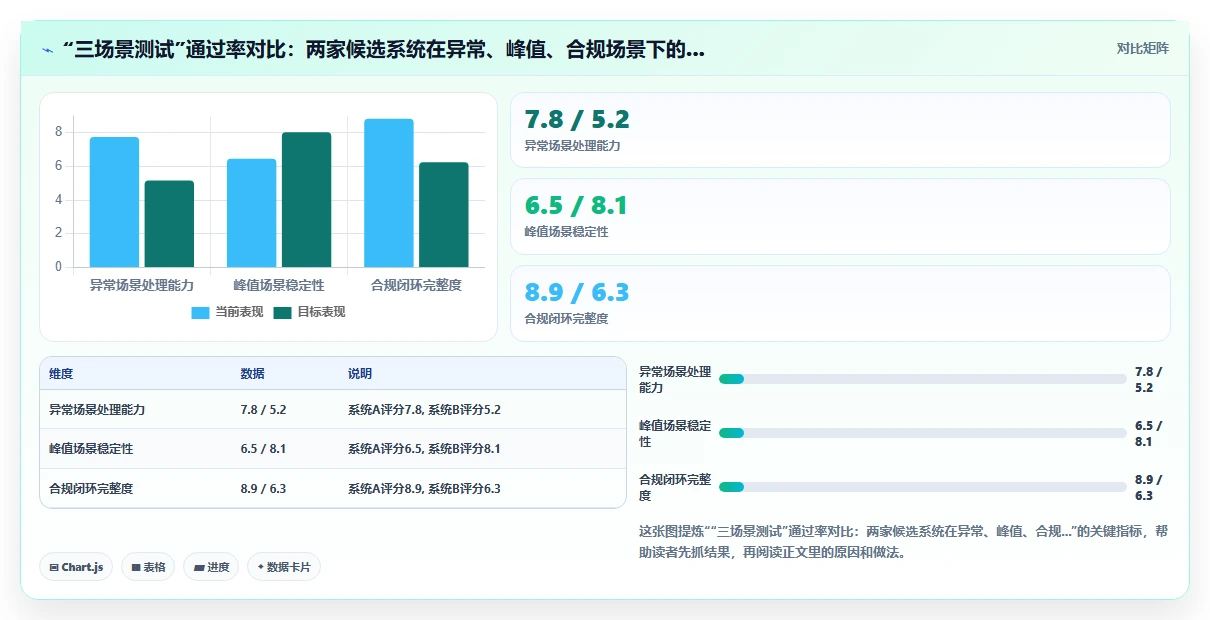Click table cell 系统A评分6.5, 系统B评分8.1

(x=424, y=449)
